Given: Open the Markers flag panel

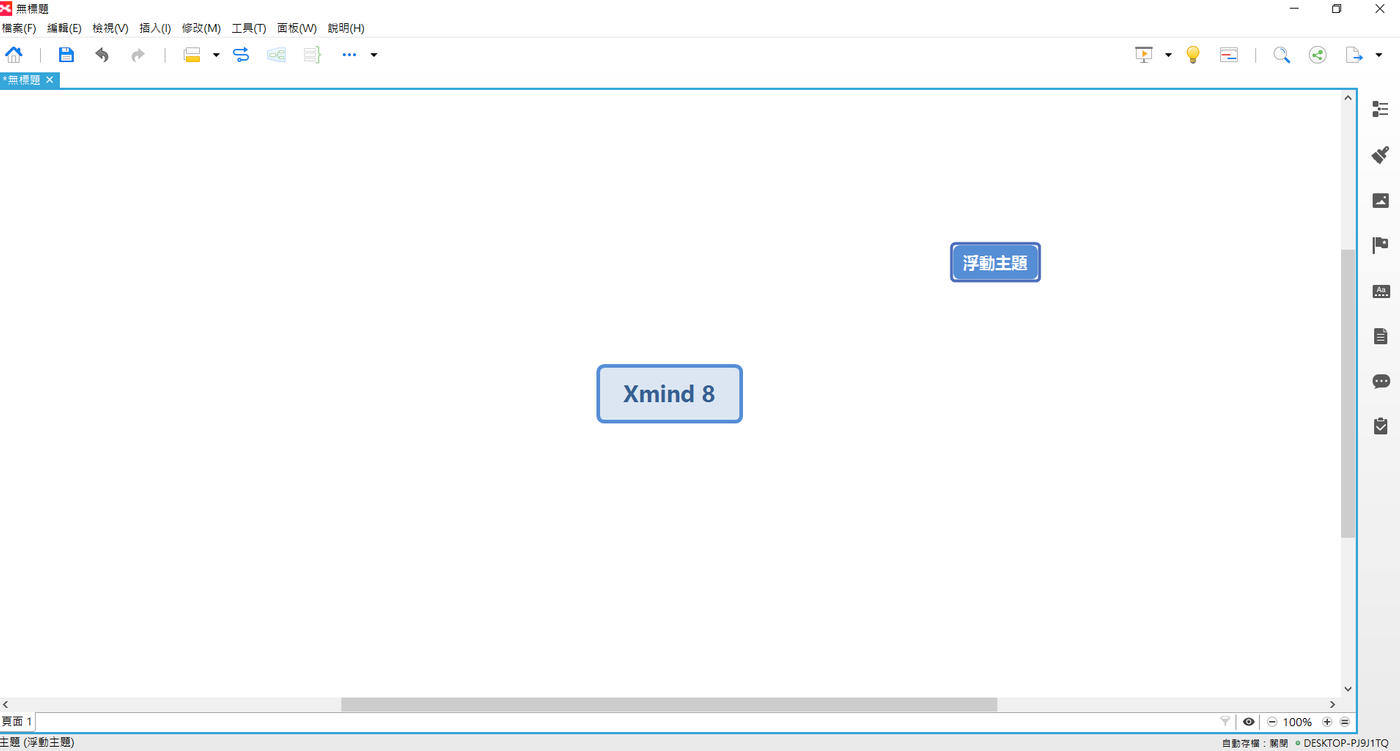Looking at the screenshot, I should (x=1380, y=245).
